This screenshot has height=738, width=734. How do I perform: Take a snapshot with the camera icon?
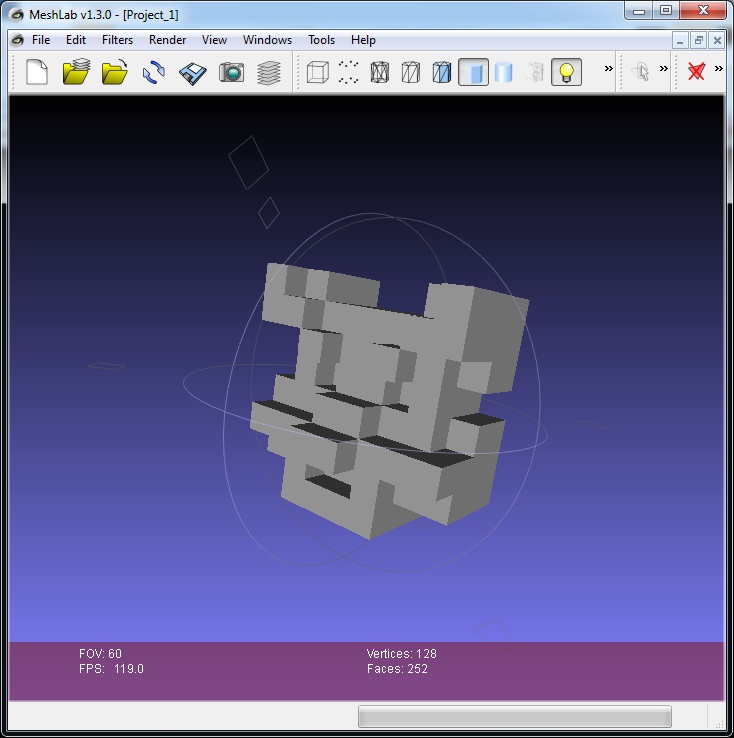[231, 72]
